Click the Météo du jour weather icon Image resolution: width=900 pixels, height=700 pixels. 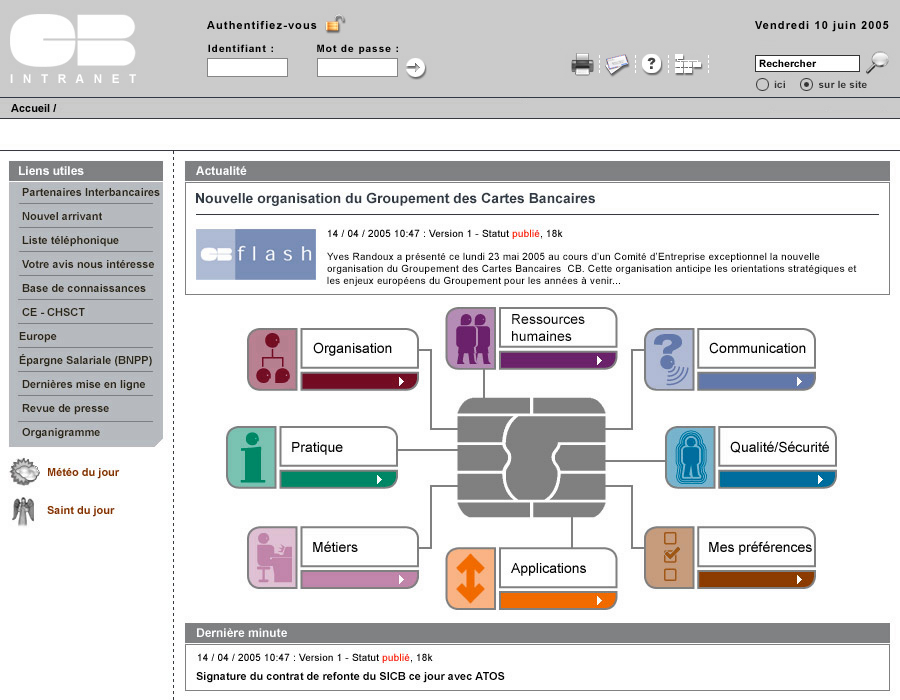[25, 472]
